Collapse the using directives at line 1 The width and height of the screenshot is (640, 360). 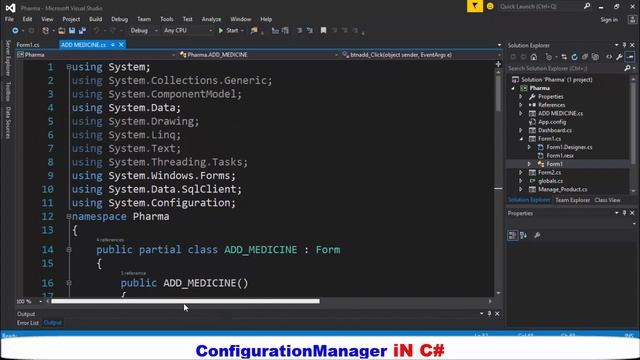point(69,67)
